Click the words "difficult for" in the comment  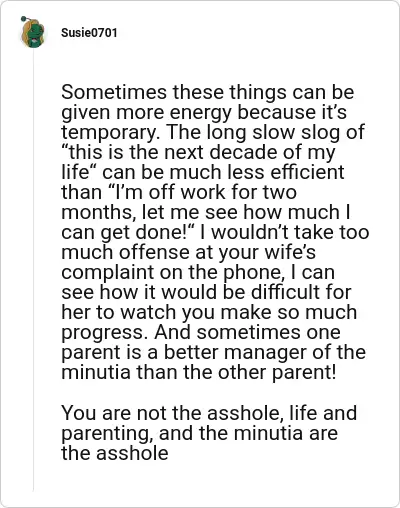301,292
